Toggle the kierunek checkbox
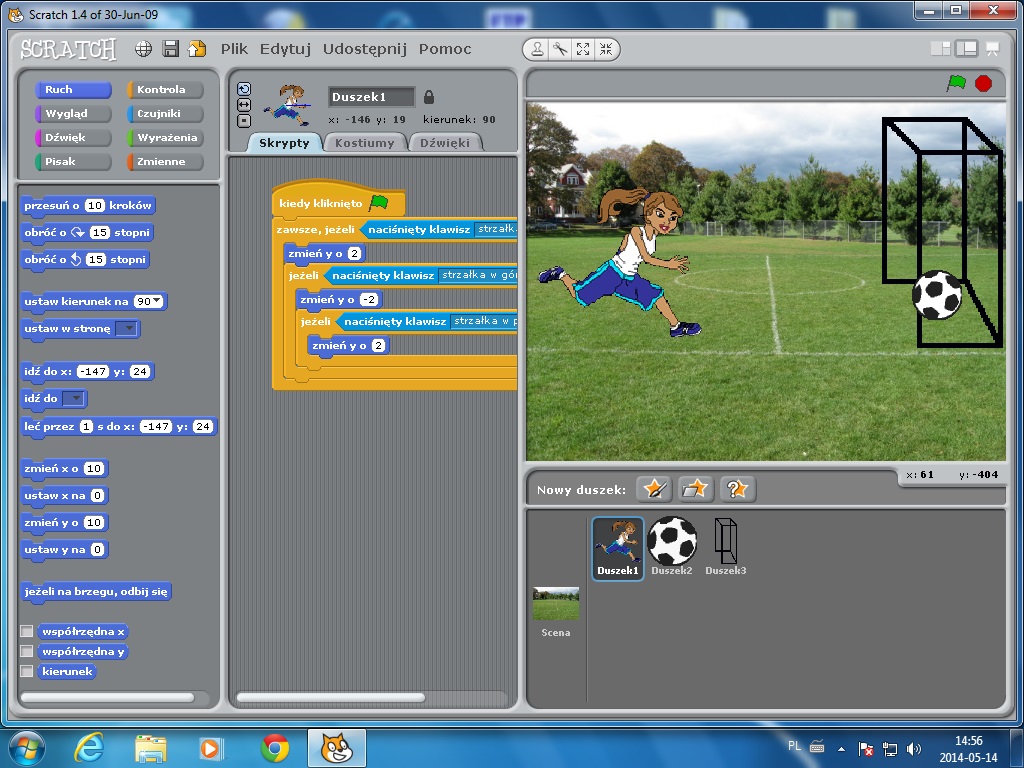This screenshot has height=768, width=1024. click(27, 672)
